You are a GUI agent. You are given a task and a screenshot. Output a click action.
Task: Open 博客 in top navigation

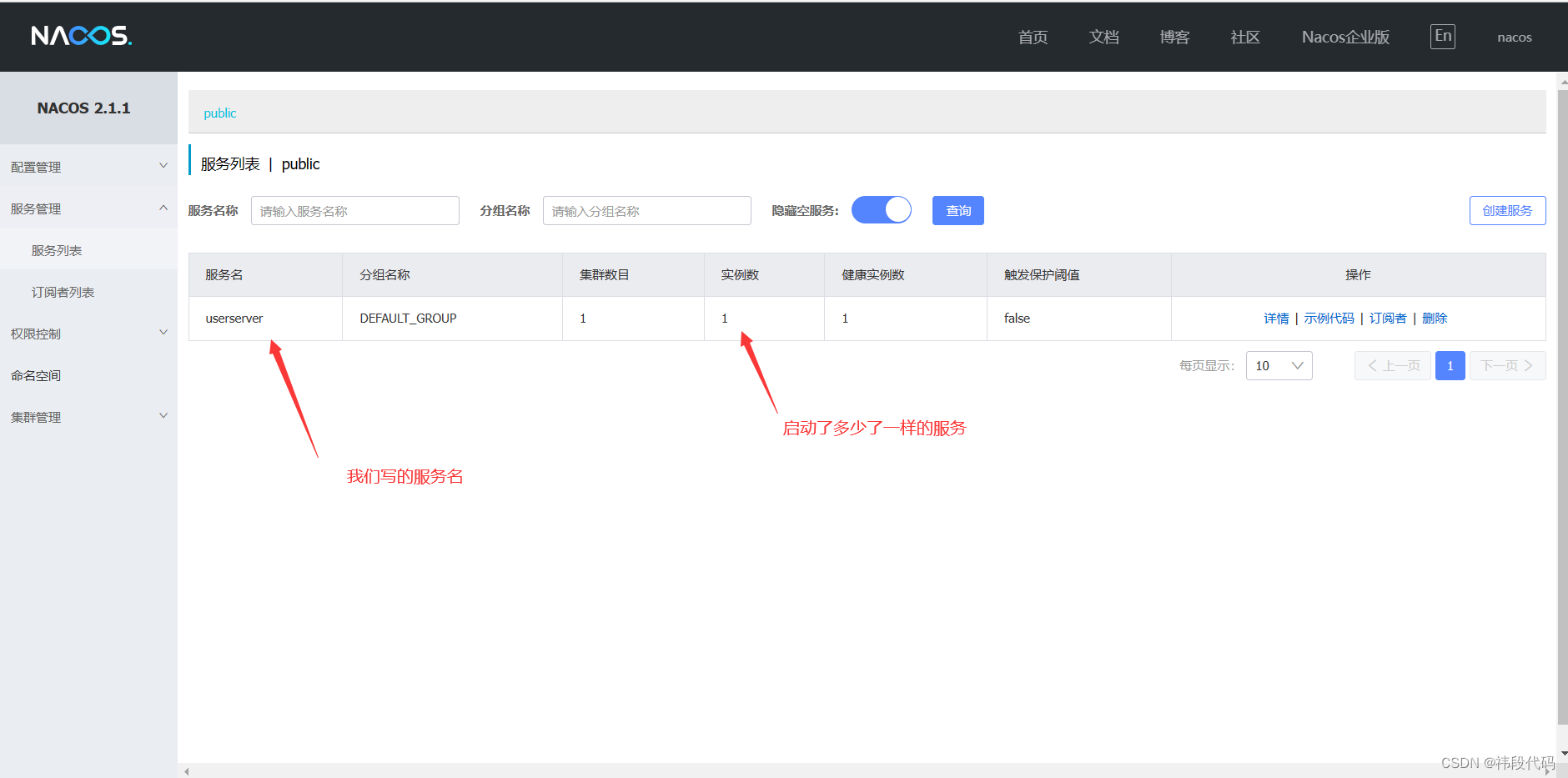1174,37
